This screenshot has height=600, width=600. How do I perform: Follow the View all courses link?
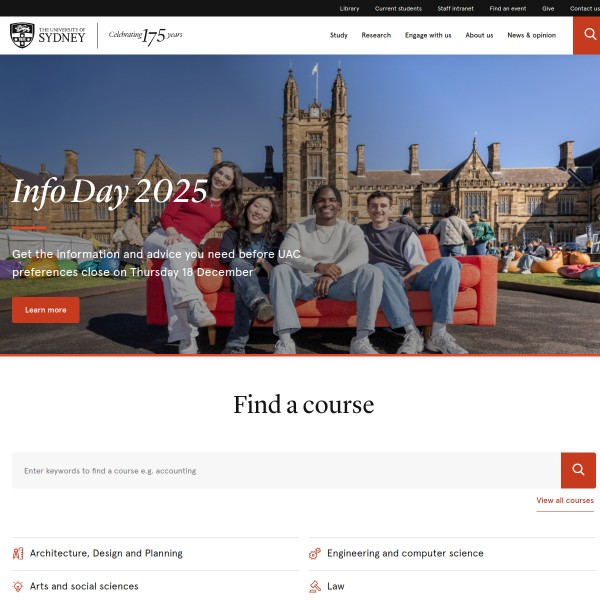[564, 500]
